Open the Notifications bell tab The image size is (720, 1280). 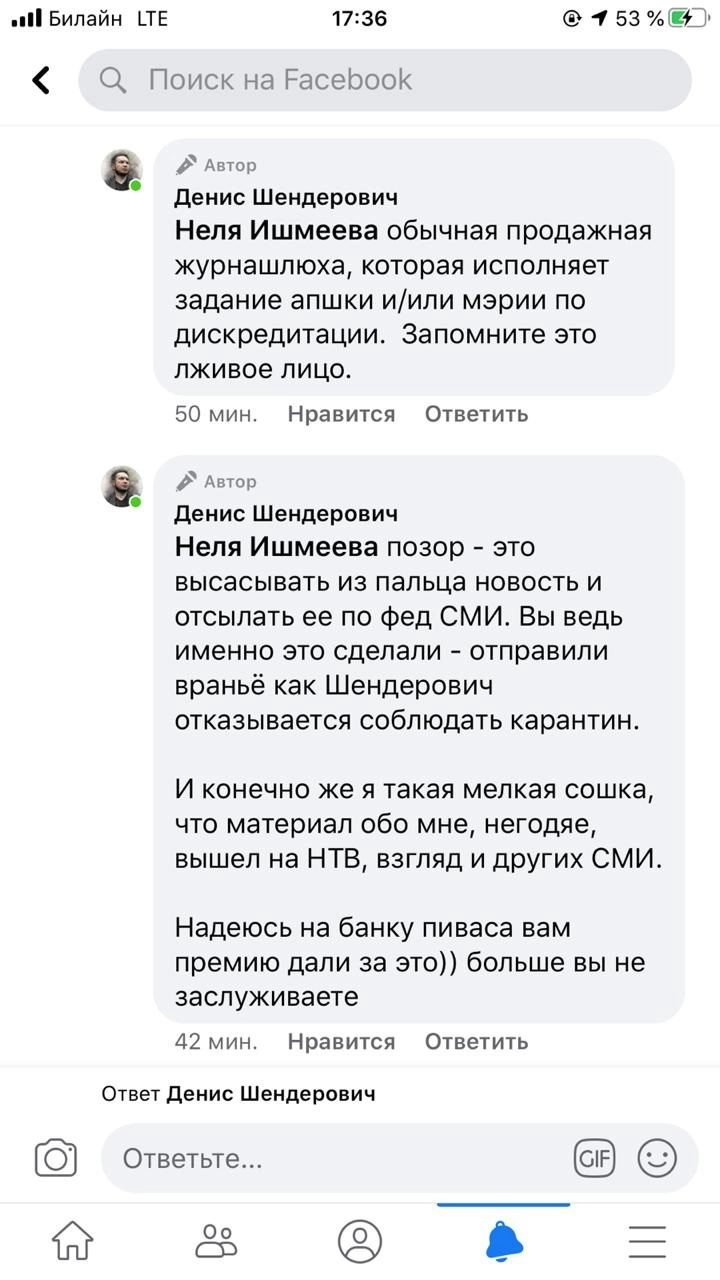pos(504,1241)
